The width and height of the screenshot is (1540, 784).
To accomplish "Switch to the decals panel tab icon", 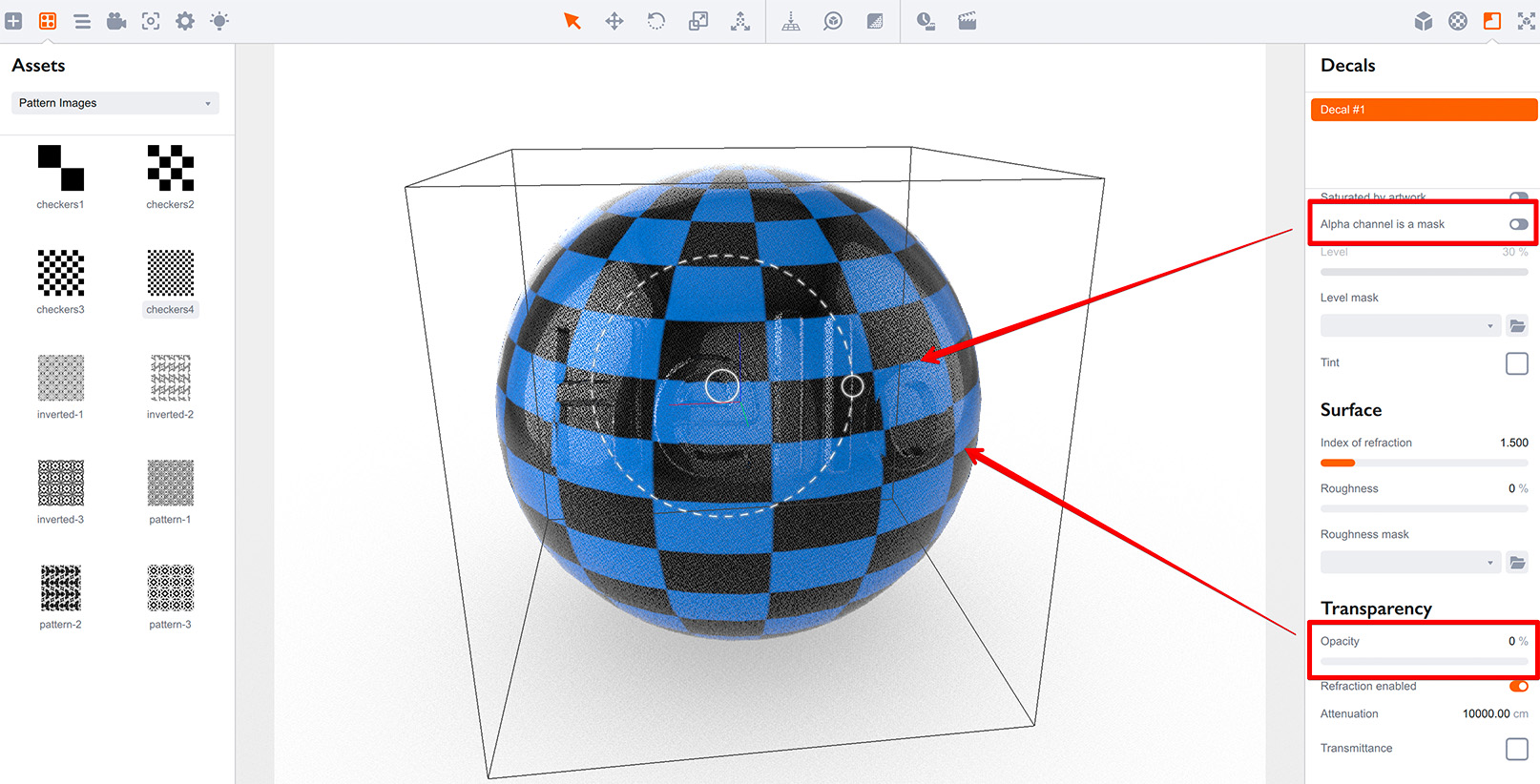I will pos(1492,21).
